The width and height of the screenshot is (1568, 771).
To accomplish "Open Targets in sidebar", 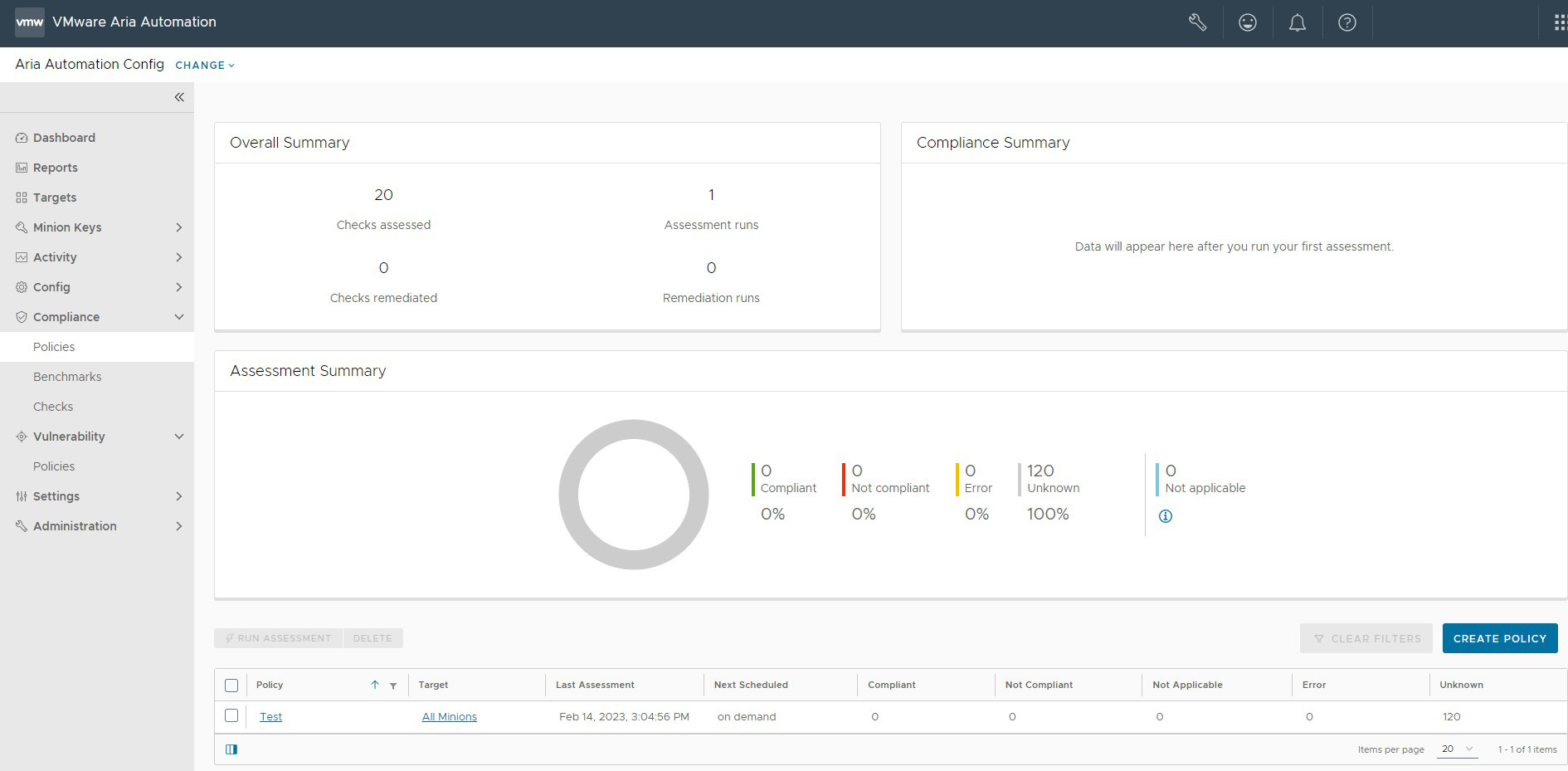I will click(55, 198).
